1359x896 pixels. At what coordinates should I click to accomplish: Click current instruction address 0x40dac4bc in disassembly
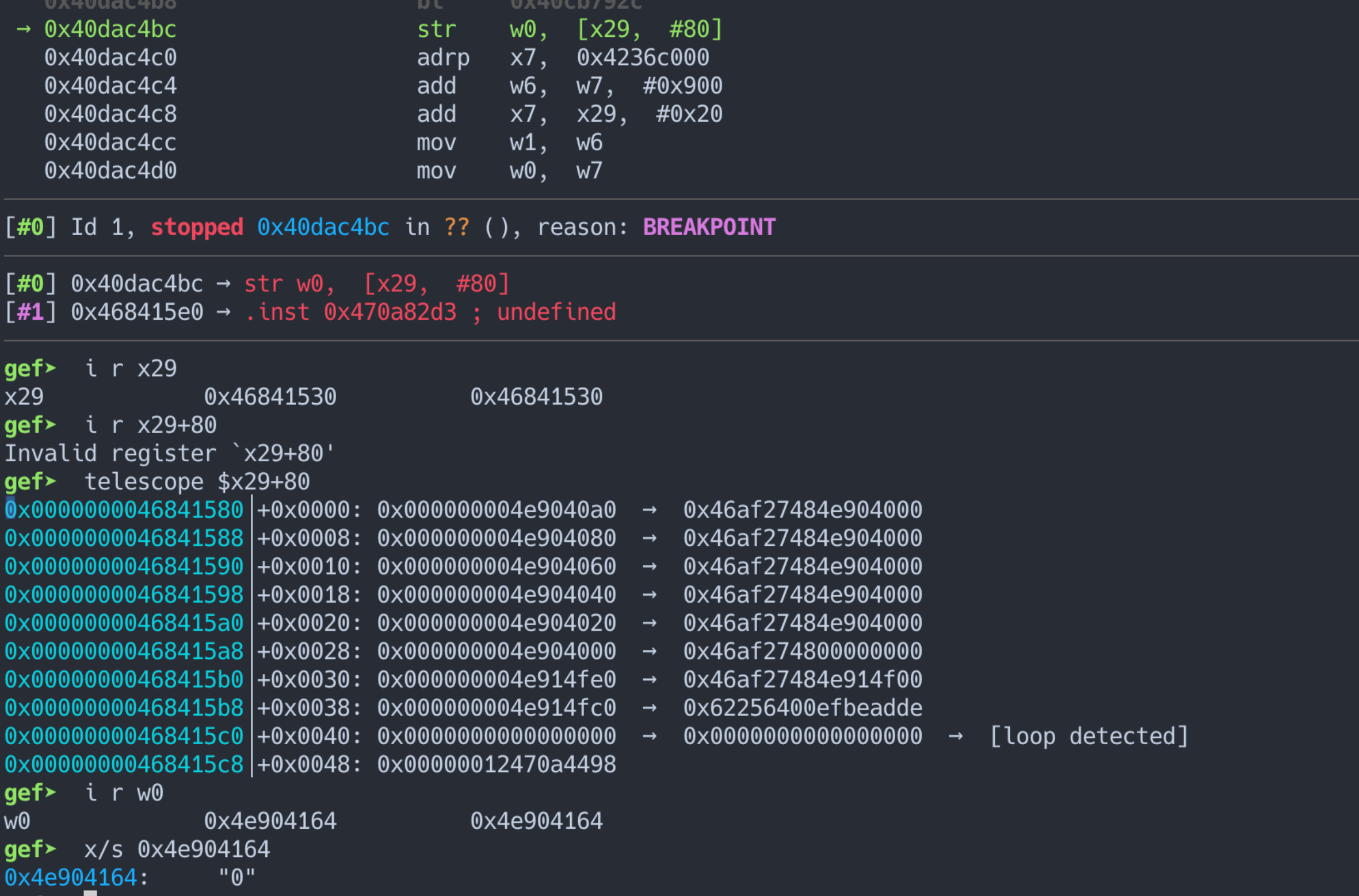pyautogui.click(x=110, y=29)
